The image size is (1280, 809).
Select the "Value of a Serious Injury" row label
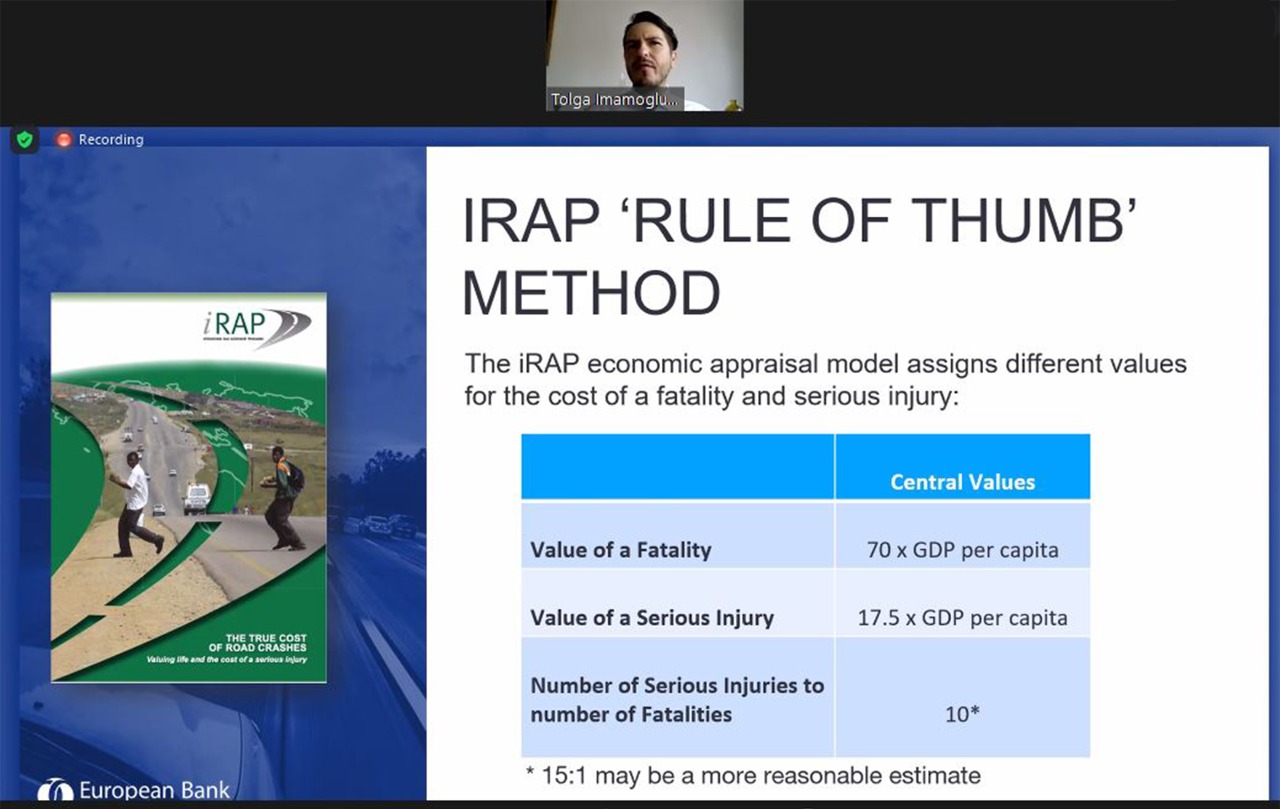652,618
